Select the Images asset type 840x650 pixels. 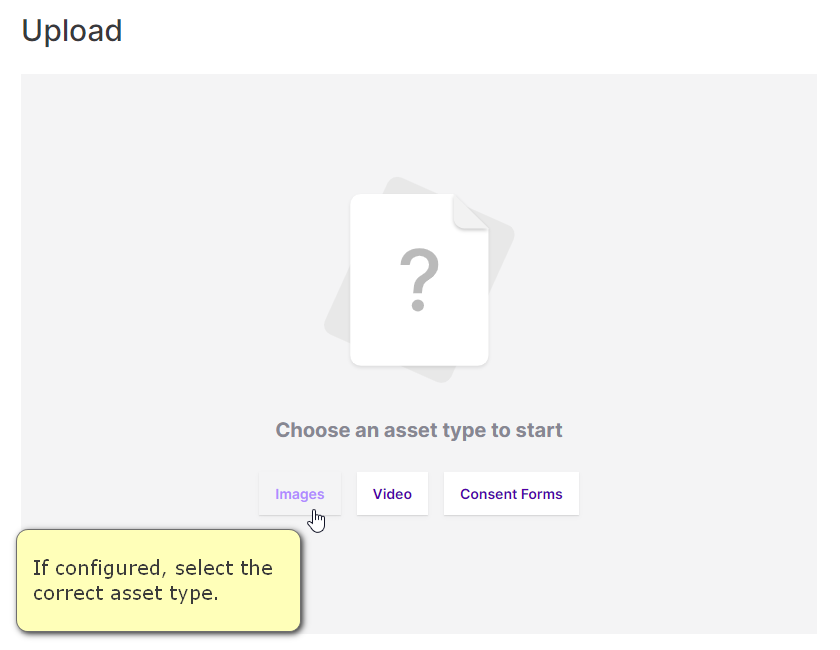tap(299, 494)
